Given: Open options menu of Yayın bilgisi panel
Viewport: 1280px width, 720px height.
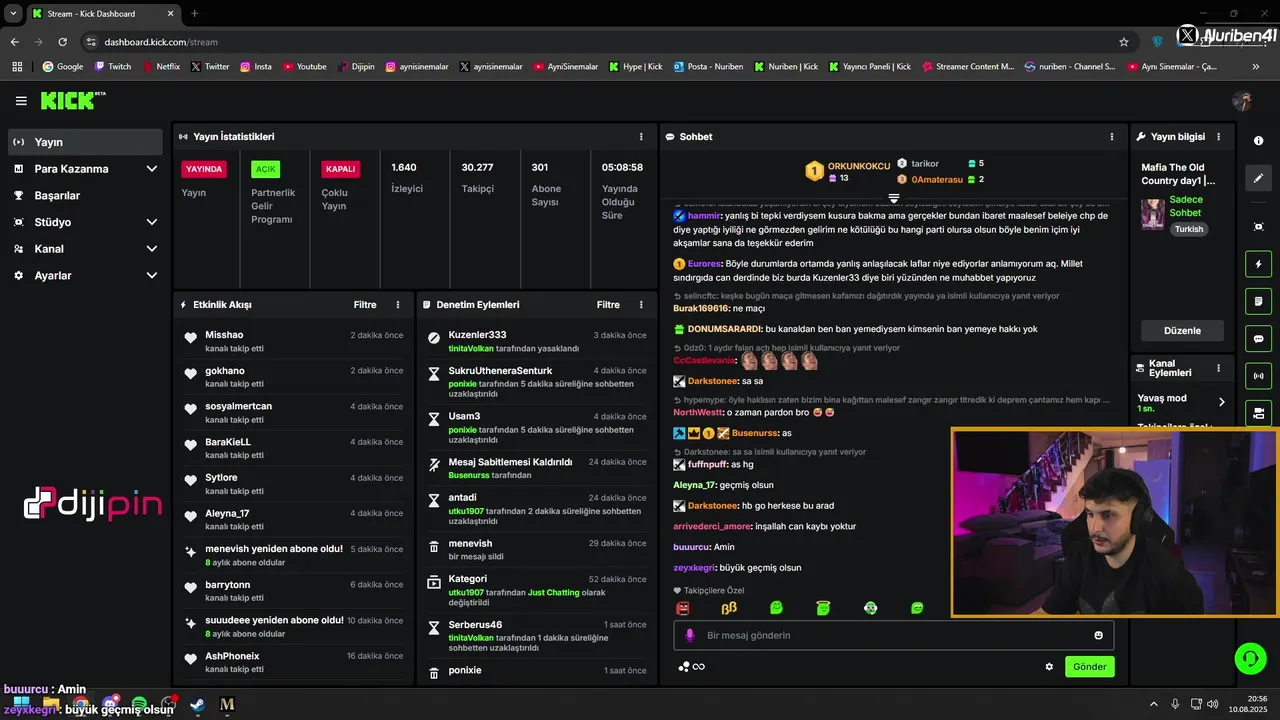Looking at the screenshot, I should tap(1218, 136).
